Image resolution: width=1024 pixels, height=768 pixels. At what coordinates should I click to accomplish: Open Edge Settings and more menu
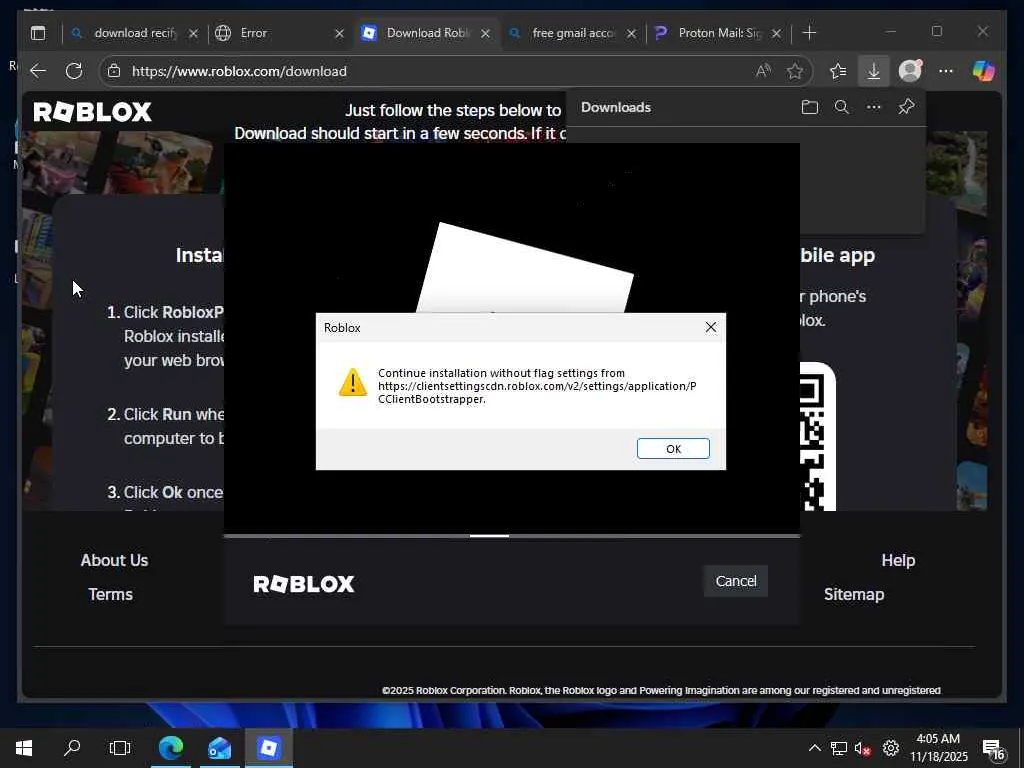(946, 71)
